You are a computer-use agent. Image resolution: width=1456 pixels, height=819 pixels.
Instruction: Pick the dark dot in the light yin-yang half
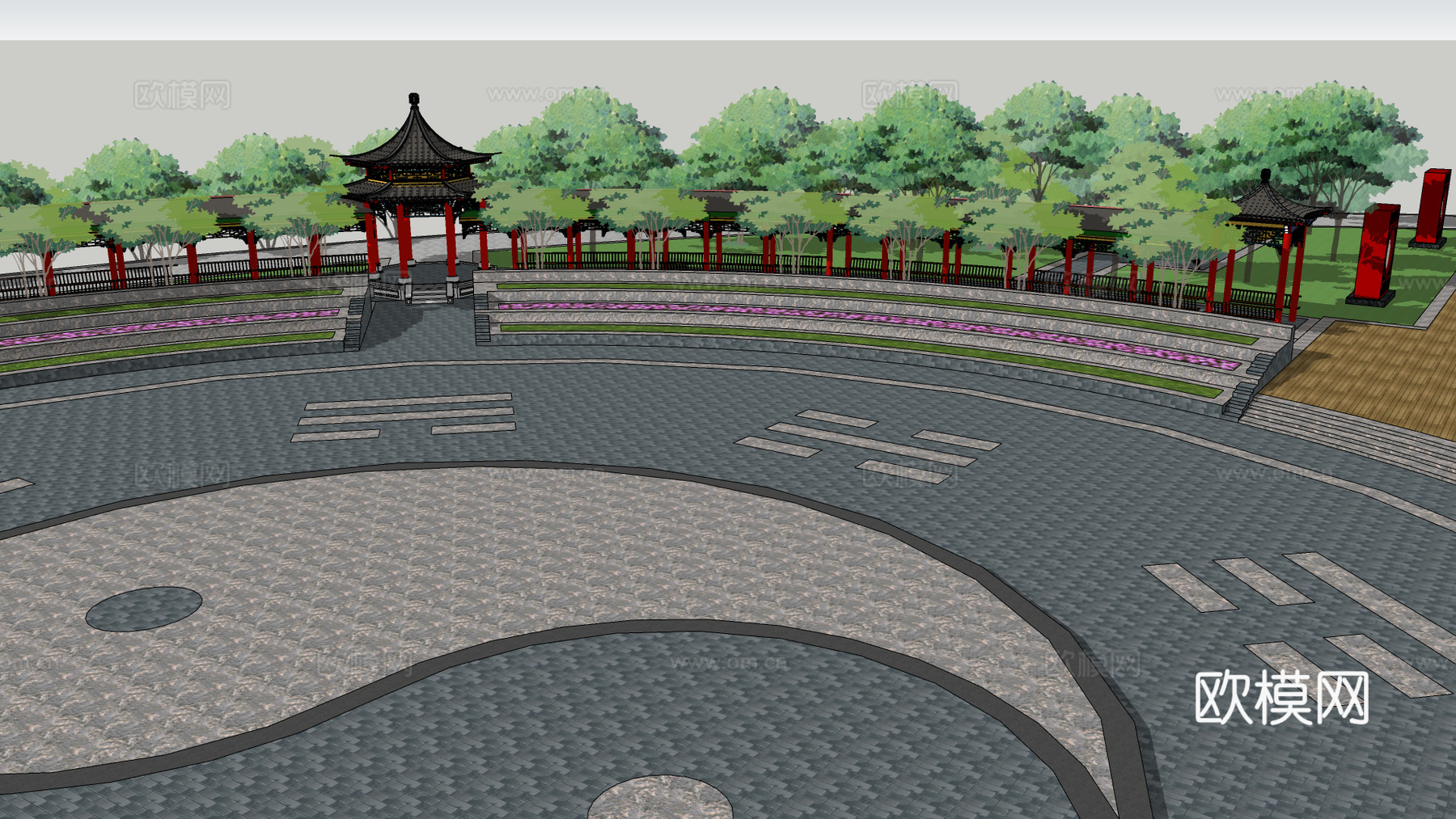144,609
